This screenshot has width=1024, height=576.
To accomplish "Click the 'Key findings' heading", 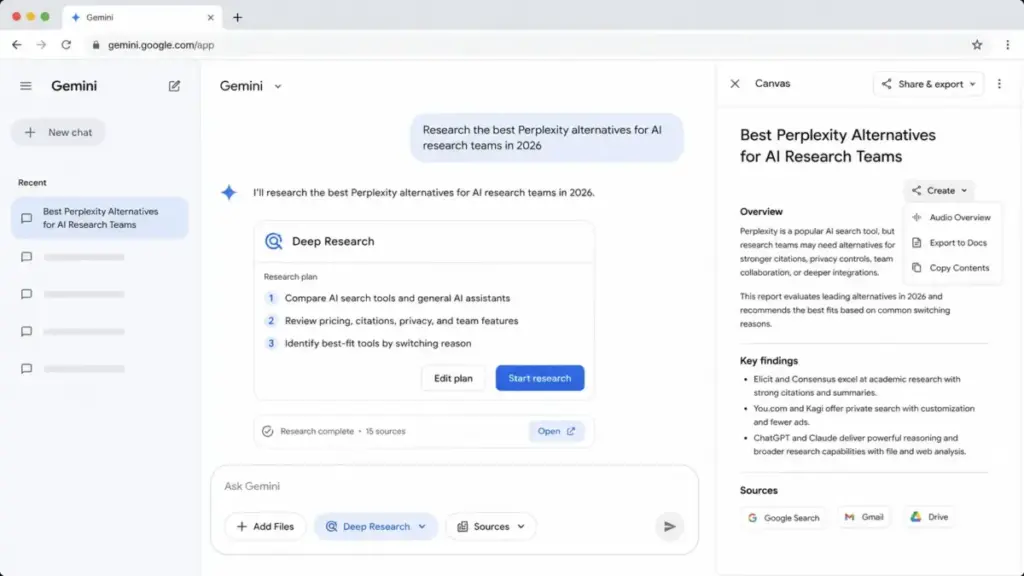I will click(x=769, y=361).
